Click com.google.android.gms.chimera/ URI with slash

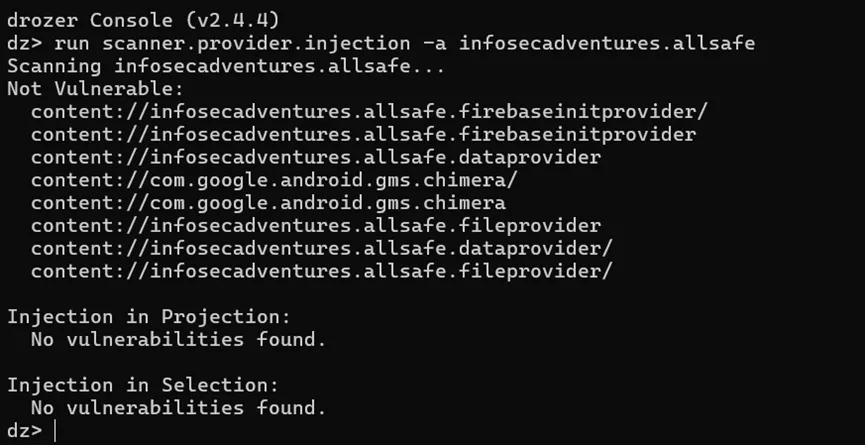tap(274, 180)
